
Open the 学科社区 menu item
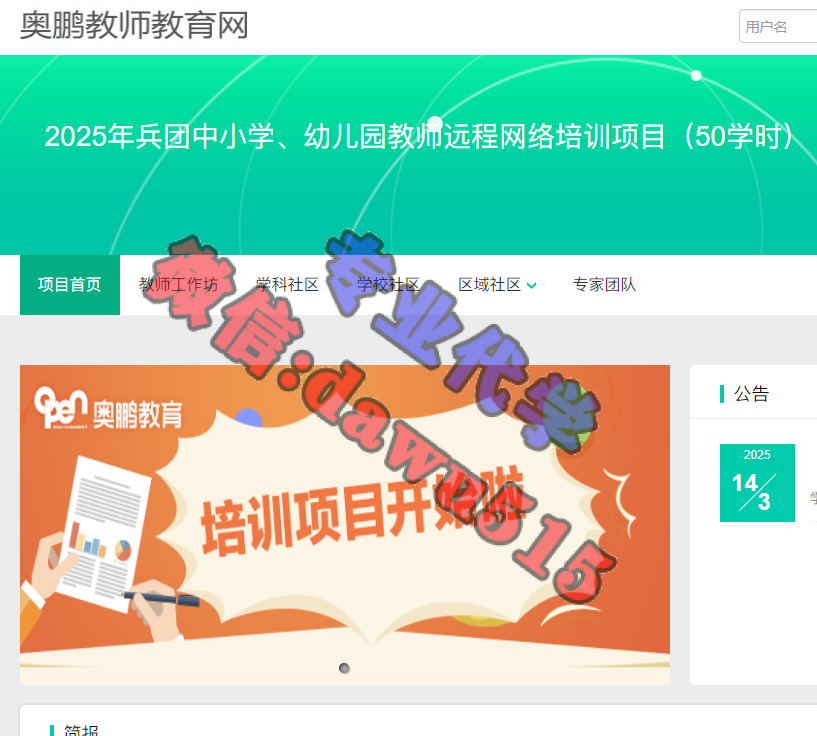(x=287, y=284)
